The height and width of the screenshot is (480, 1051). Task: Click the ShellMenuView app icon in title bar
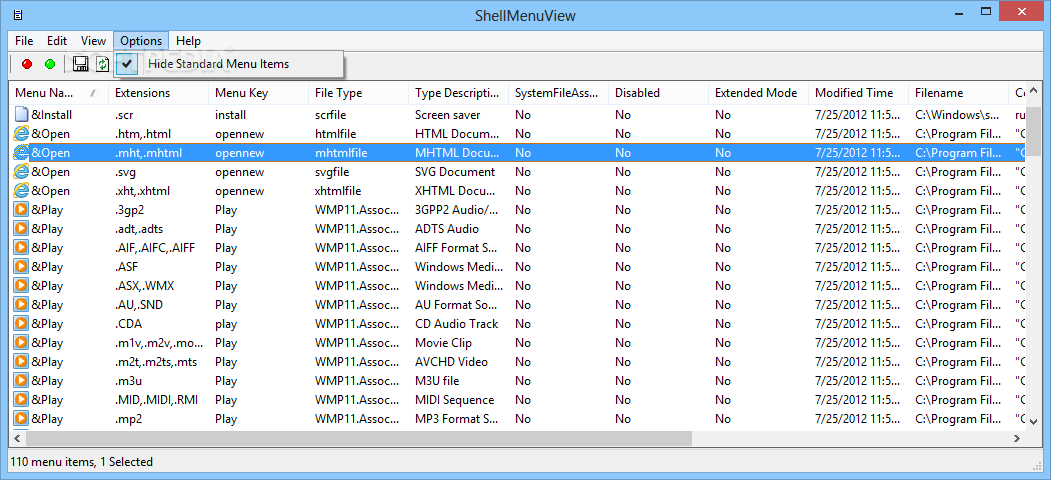[x=19, y=14]
